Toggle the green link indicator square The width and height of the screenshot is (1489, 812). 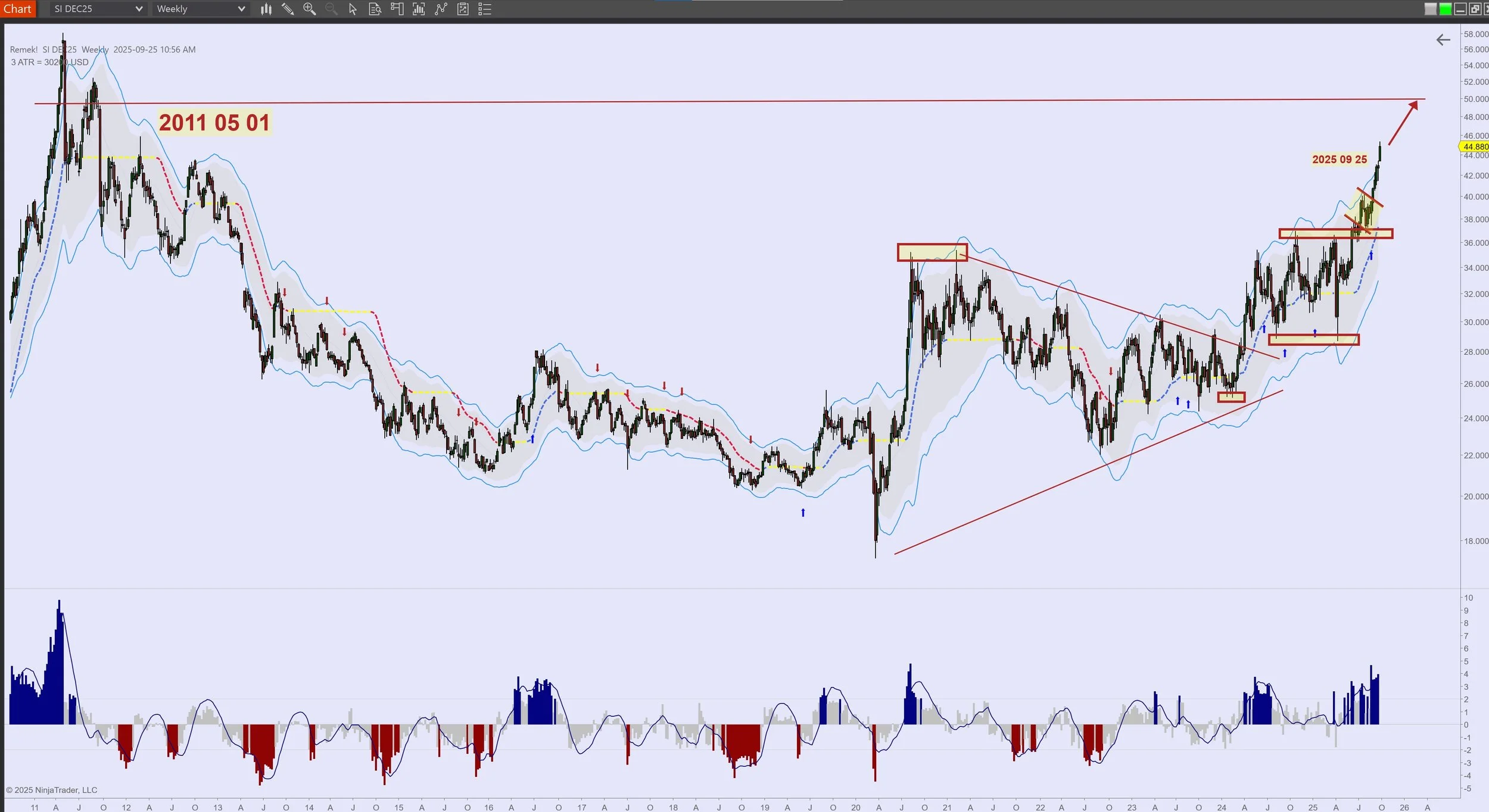1446,9
